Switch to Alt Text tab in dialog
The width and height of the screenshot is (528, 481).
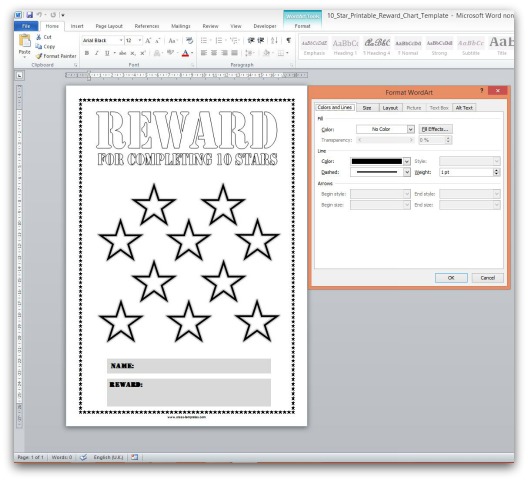click(464, 108)
